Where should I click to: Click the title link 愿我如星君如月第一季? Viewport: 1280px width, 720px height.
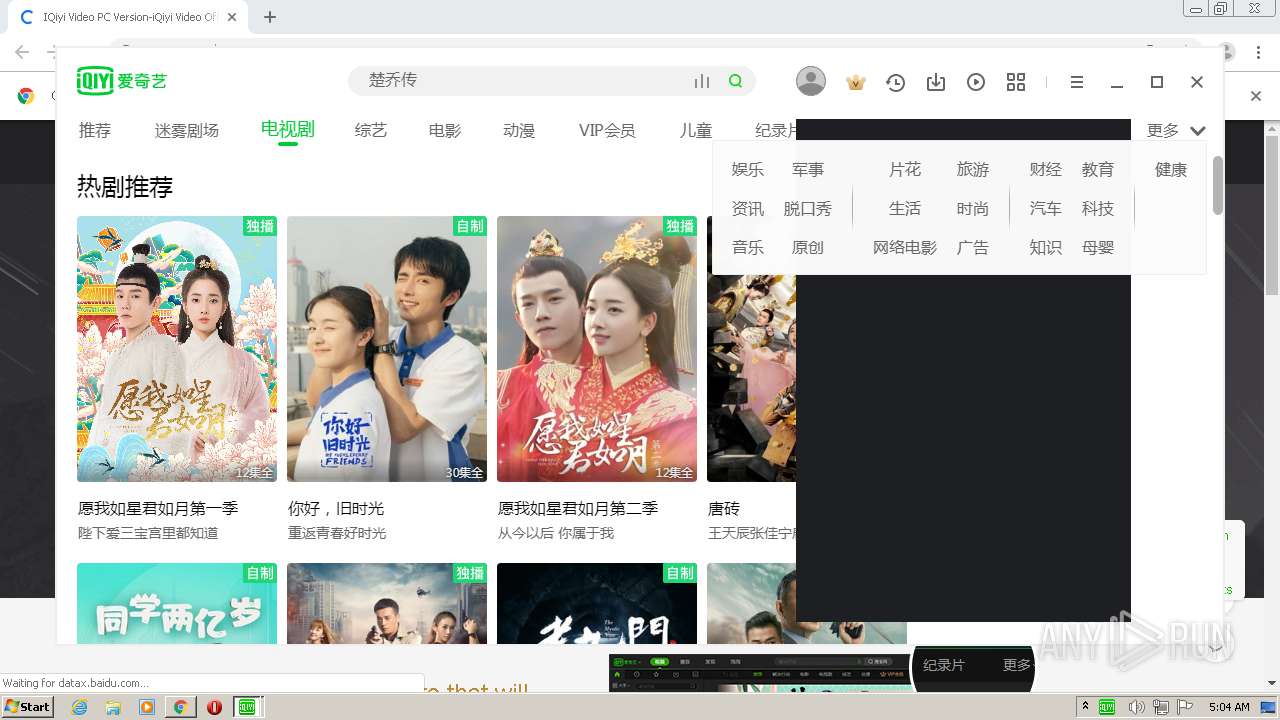(158, 509)
